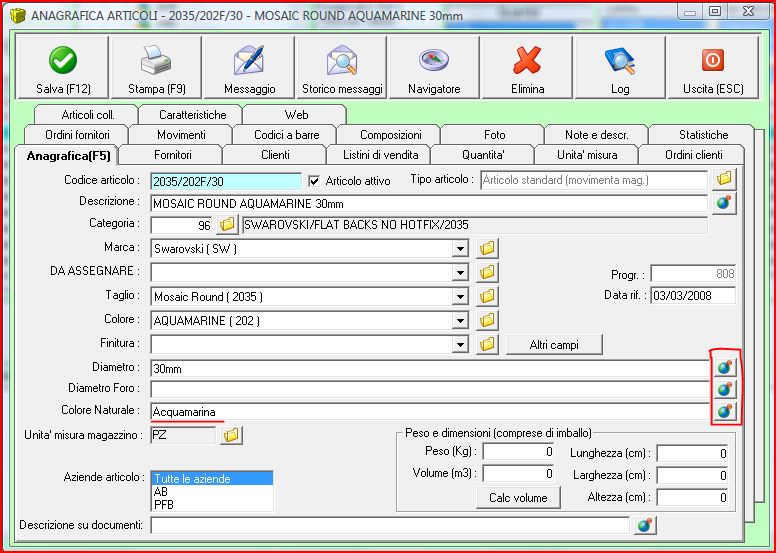Screen dimensions: 776x553
Task: Switch to the Caratteristiche tab
Action: 193,115
